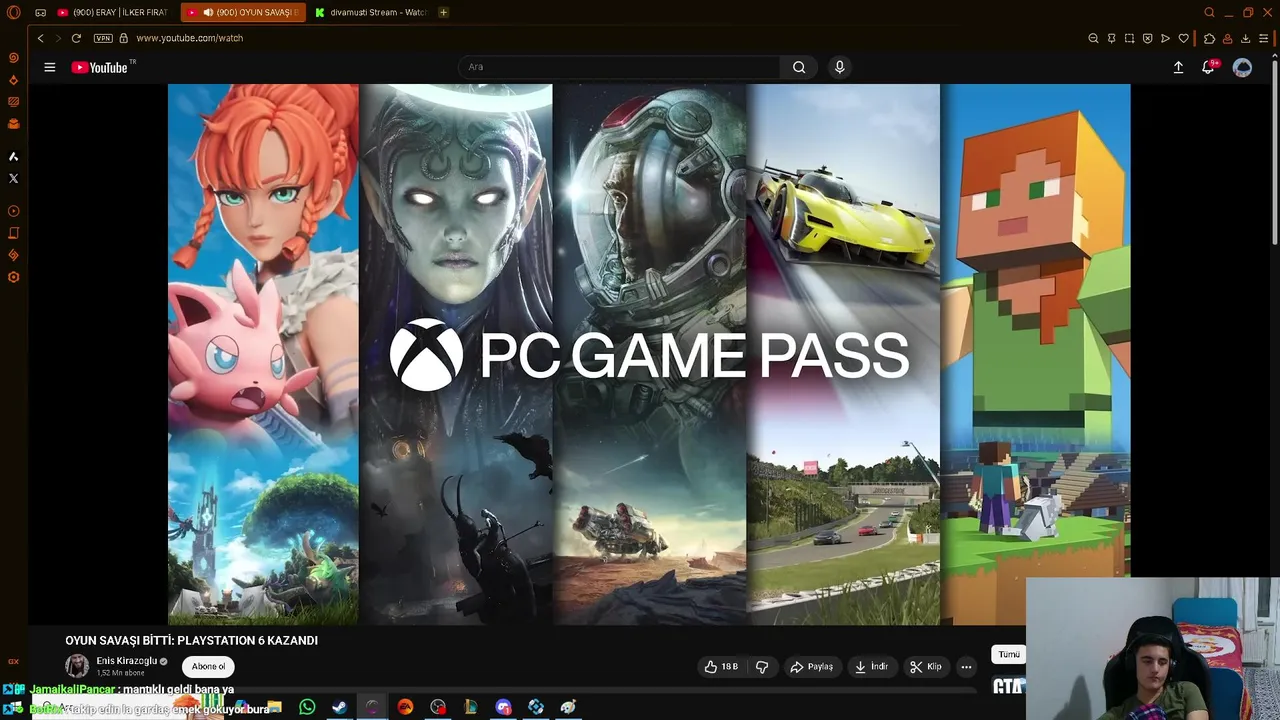The width and height of the screenshot is (1280, 720).
Task: View site security lock info
Action: (x=124, y=38)
